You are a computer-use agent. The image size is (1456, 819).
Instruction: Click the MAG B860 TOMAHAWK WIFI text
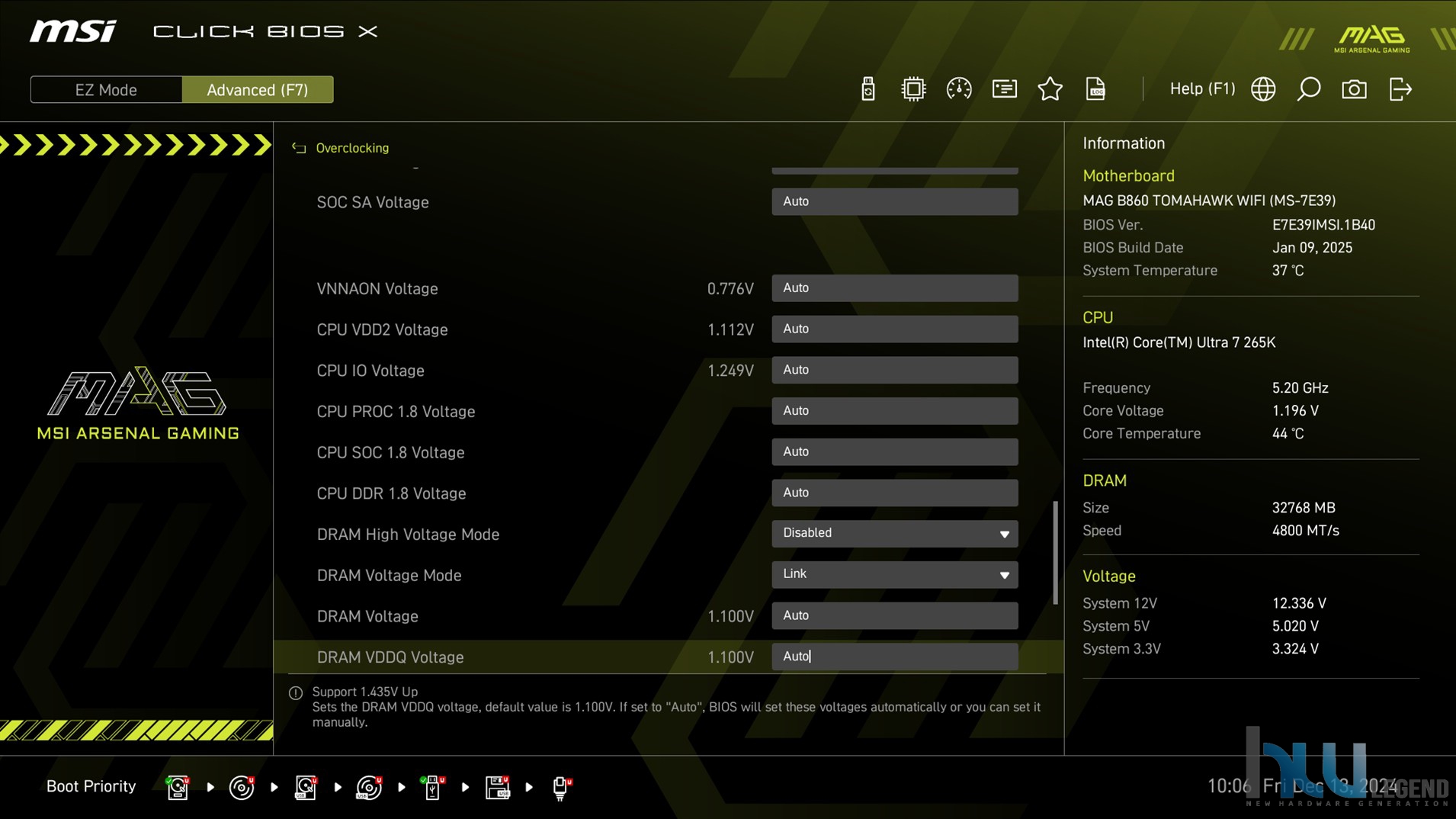click(x=1209, y=201)
